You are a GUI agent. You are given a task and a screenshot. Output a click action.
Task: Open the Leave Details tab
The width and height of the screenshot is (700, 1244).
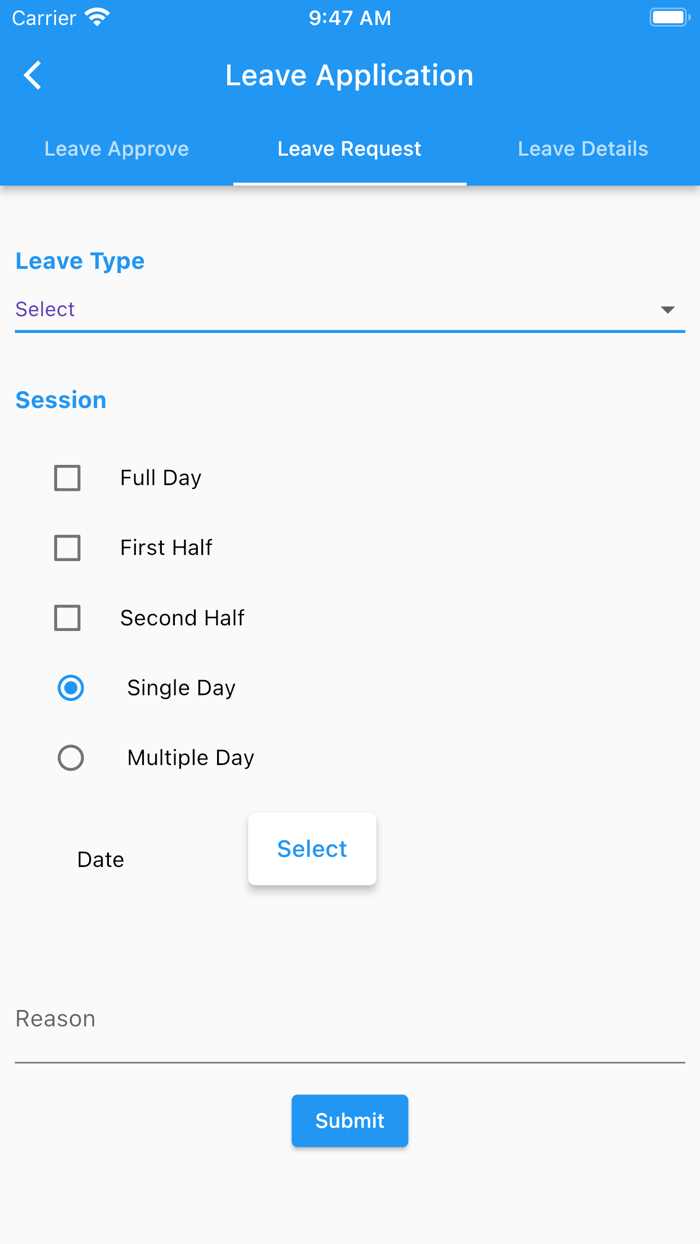pos(583,148)
